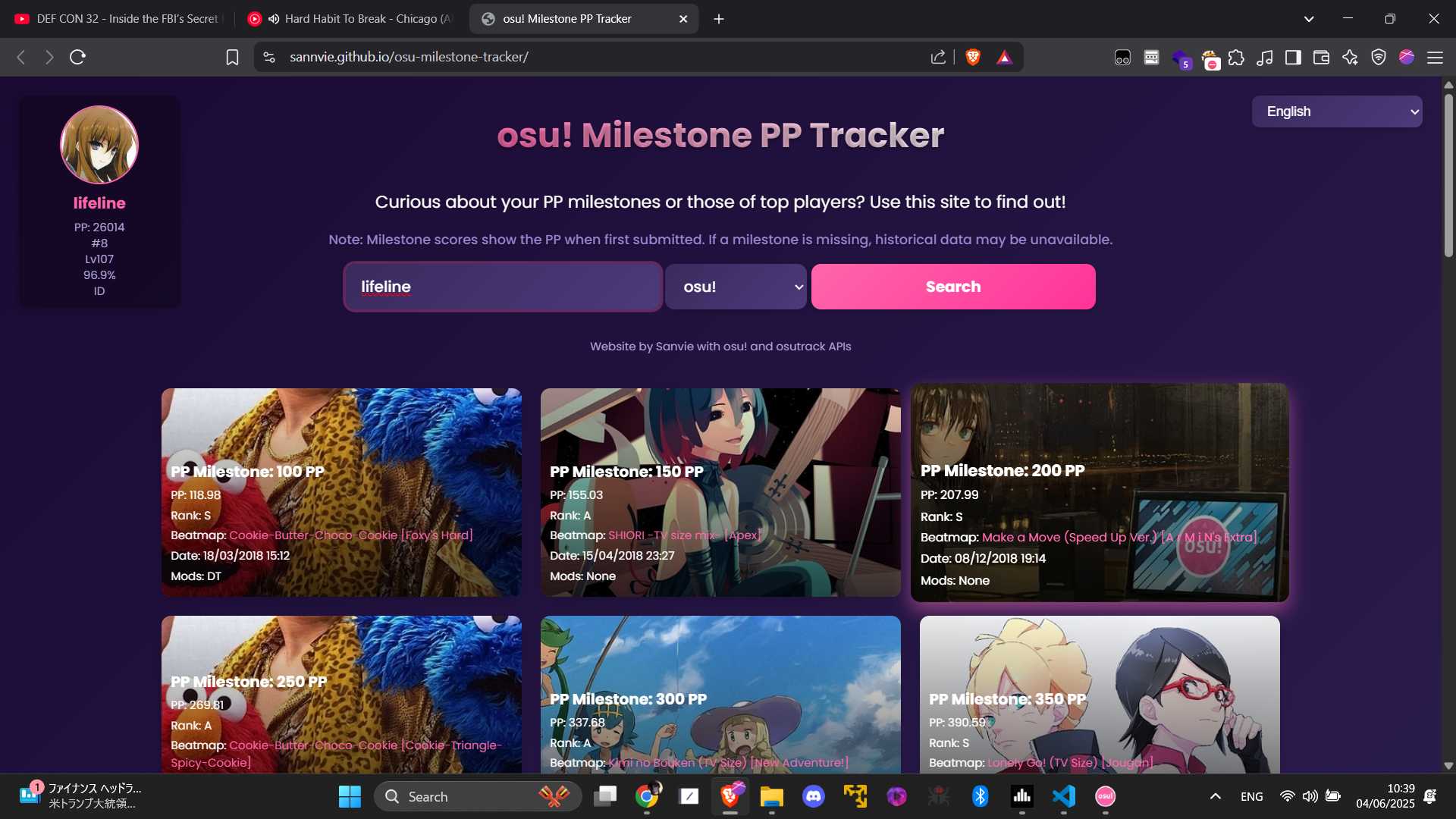1456x819 pixels.
Task: Click the 'Website by Sanvie' credit text
Action: [720, 347]
